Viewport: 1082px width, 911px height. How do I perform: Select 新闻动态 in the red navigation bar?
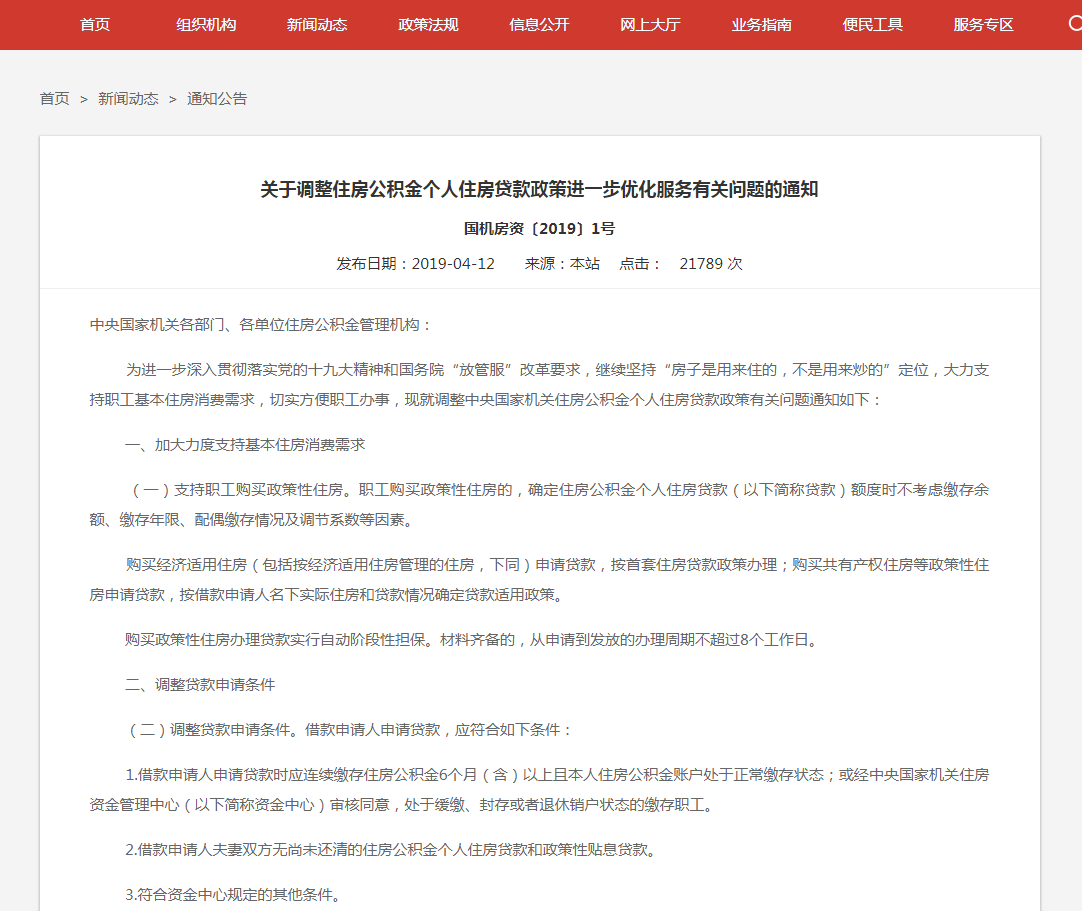coord(317,25)
